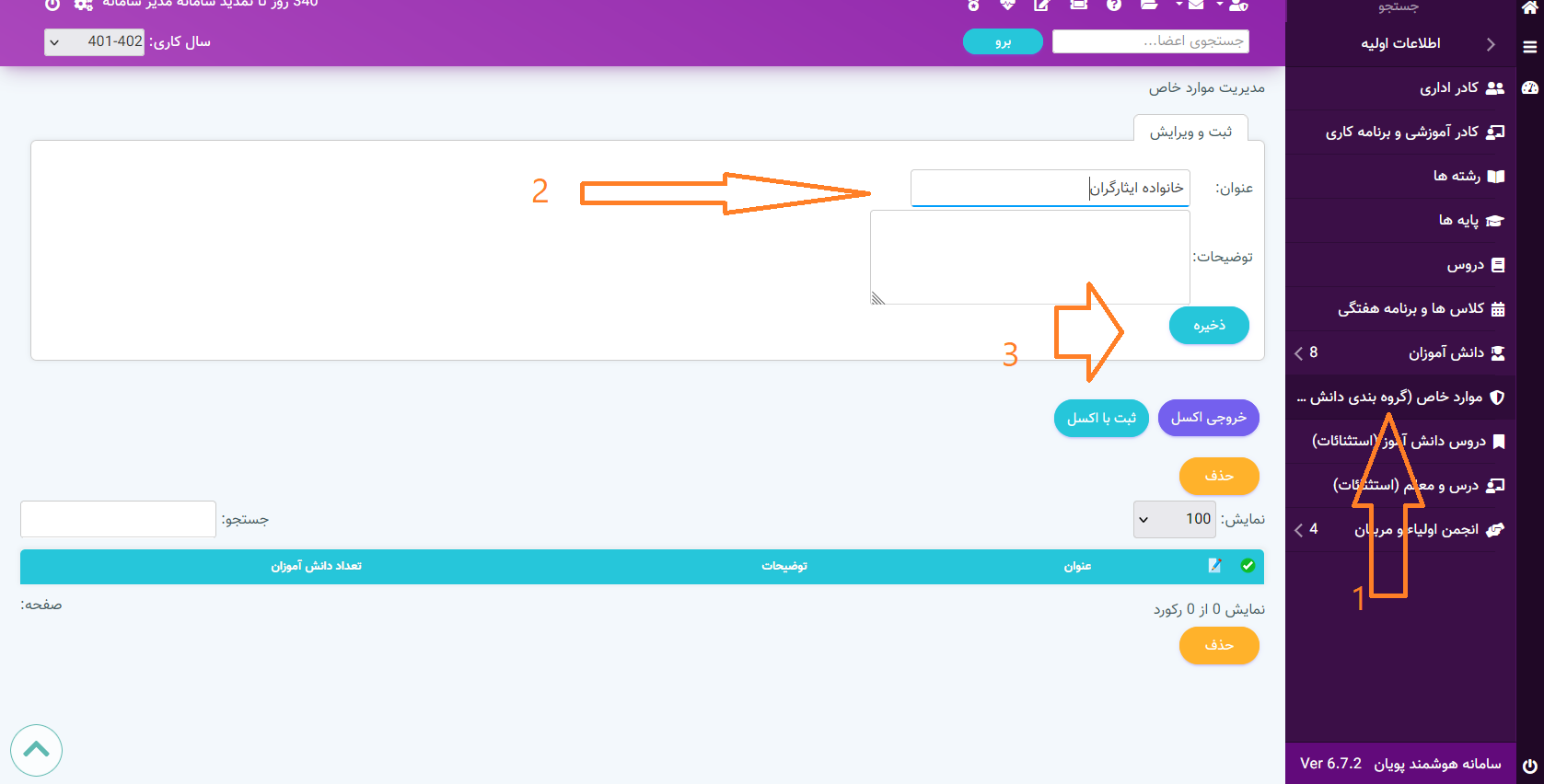Click the مدیریت موارد خاص page heading

[1206, 87]
